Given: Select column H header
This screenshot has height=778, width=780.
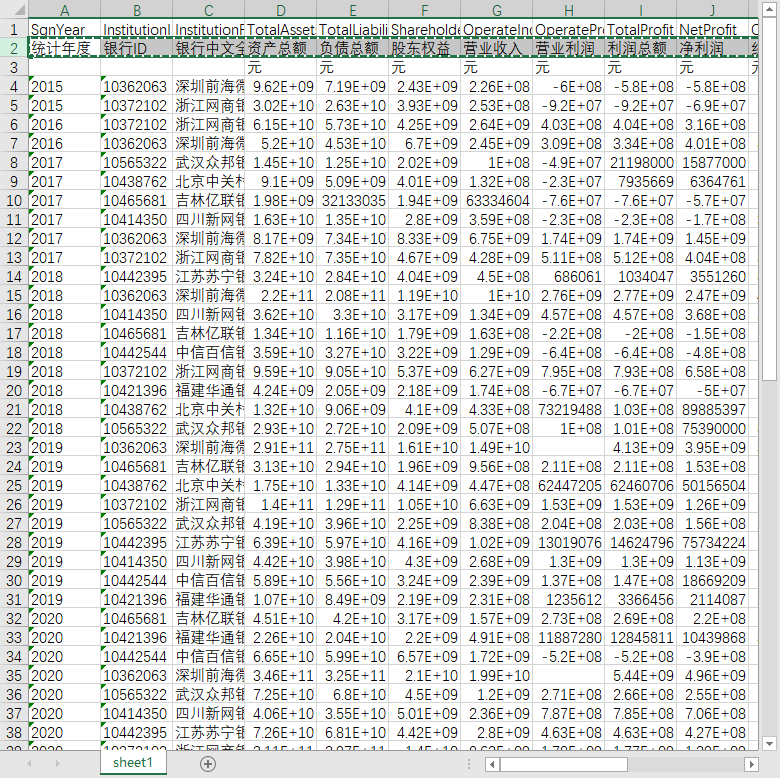Looking at the screenshot, I should coord(569,9).
